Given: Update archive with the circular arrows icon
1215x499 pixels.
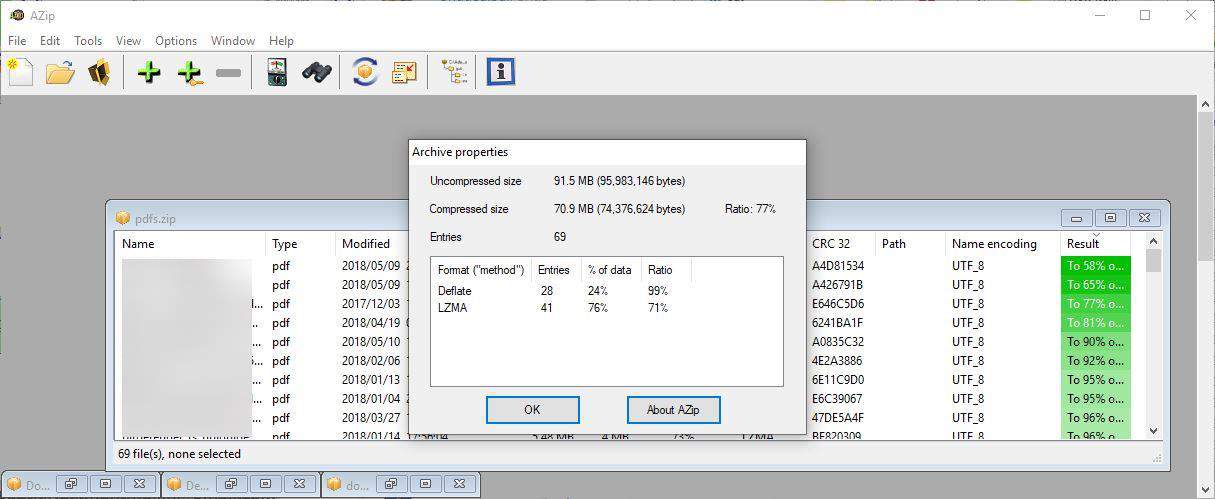Looking at the screenshot, I should tap(365, 72).
